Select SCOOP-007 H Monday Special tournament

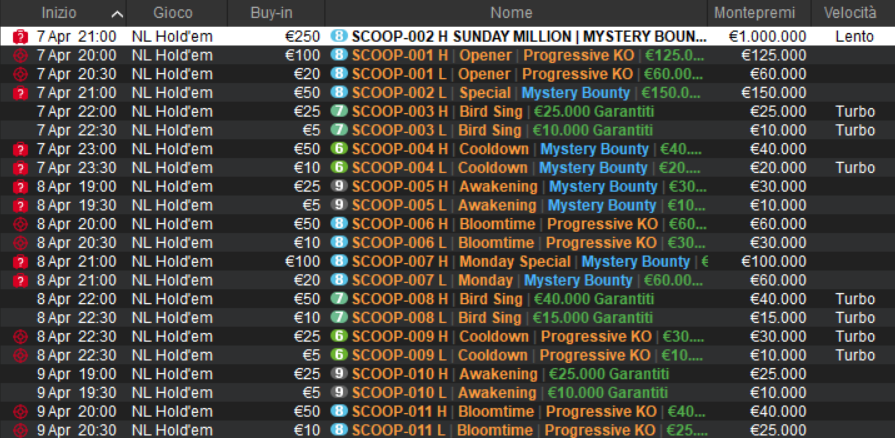point(530,262)
